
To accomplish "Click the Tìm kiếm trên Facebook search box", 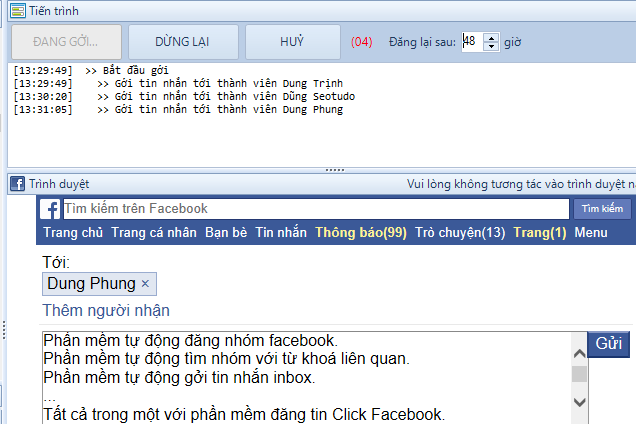I will 316,209.
